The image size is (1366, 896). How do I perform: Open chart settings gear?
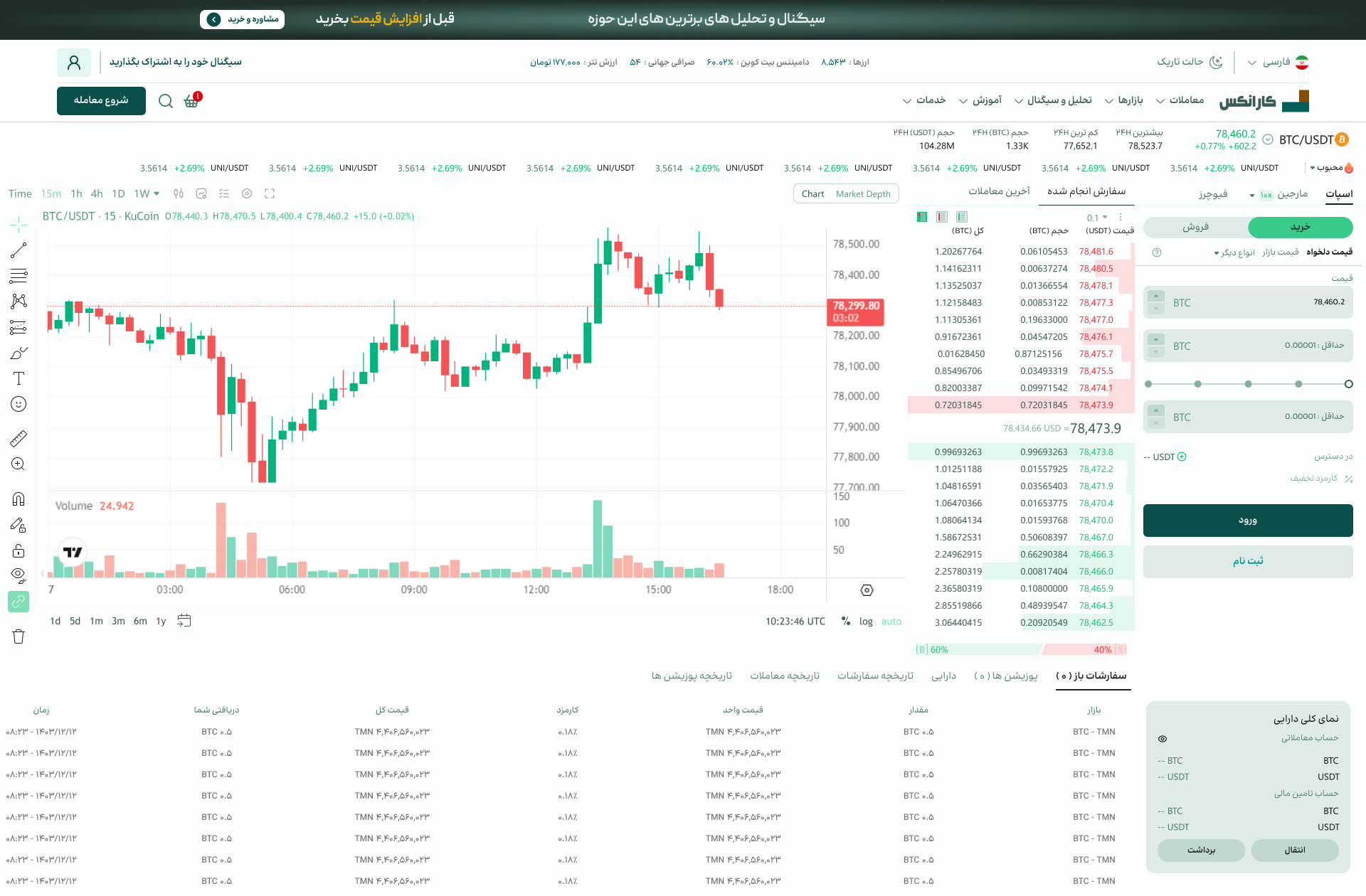click(x=247, y=193)
